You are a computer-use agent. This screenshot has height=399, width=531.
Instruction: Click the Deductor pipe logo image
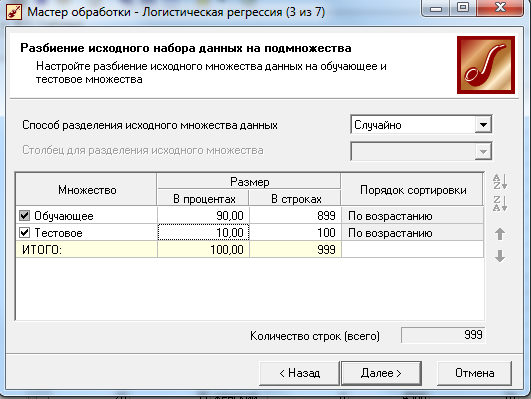pos(486,65)
